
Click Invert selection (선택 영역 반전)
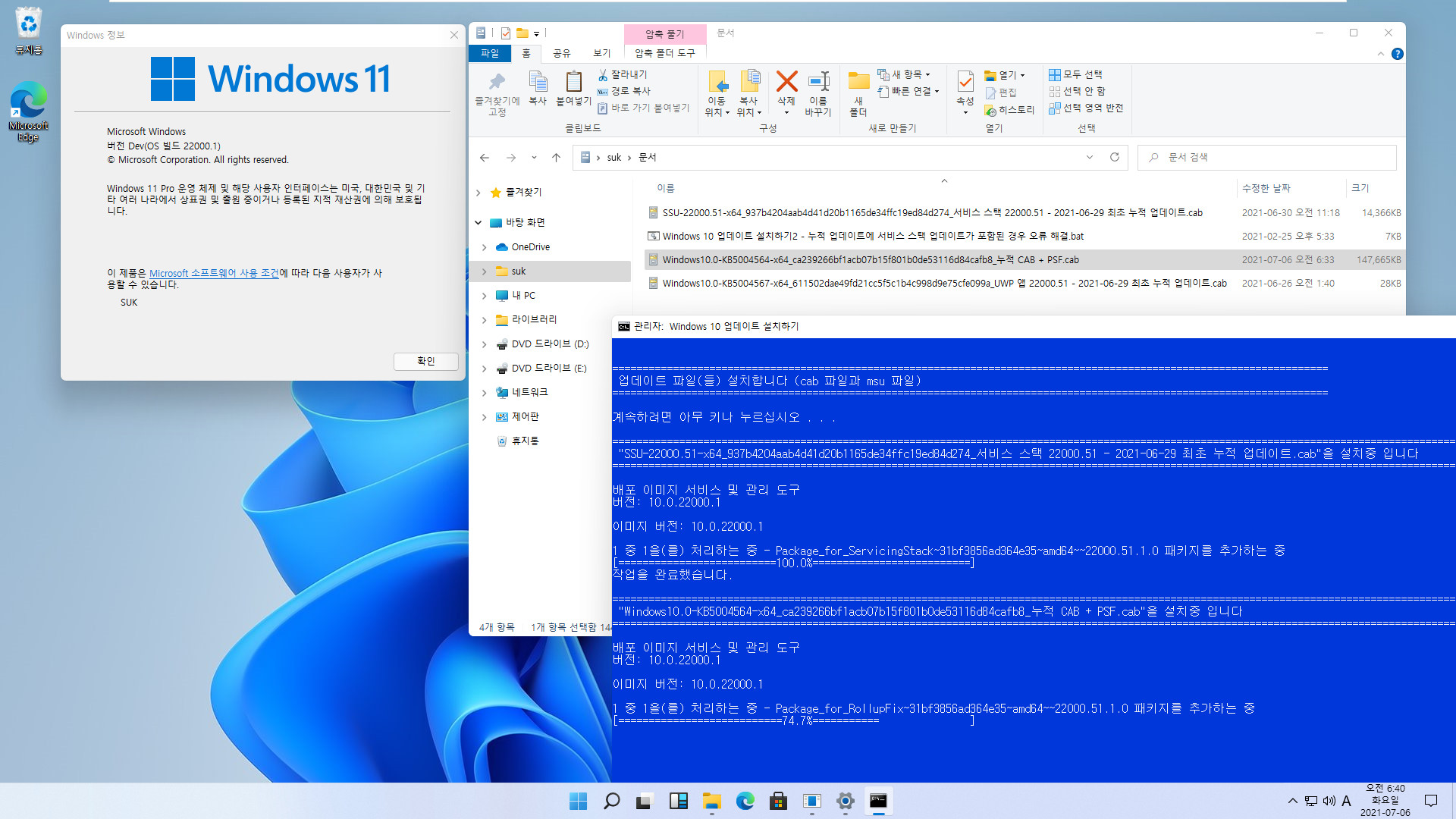pyautogui.click(x=1086, y=108)
